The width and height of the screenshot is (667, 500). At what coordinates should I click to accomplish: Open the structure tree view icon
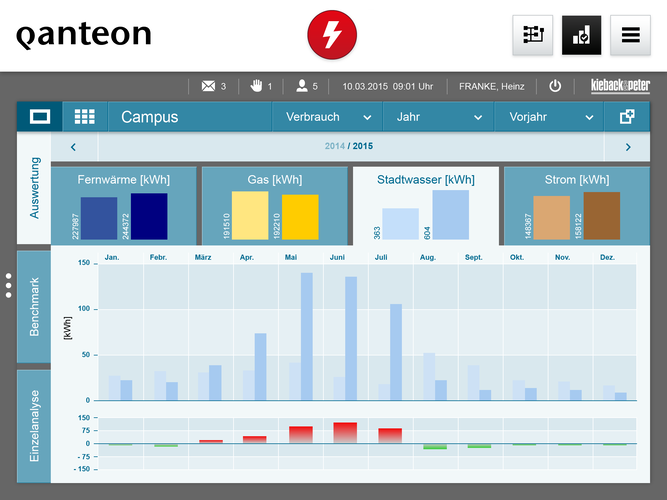coord(533,35)
